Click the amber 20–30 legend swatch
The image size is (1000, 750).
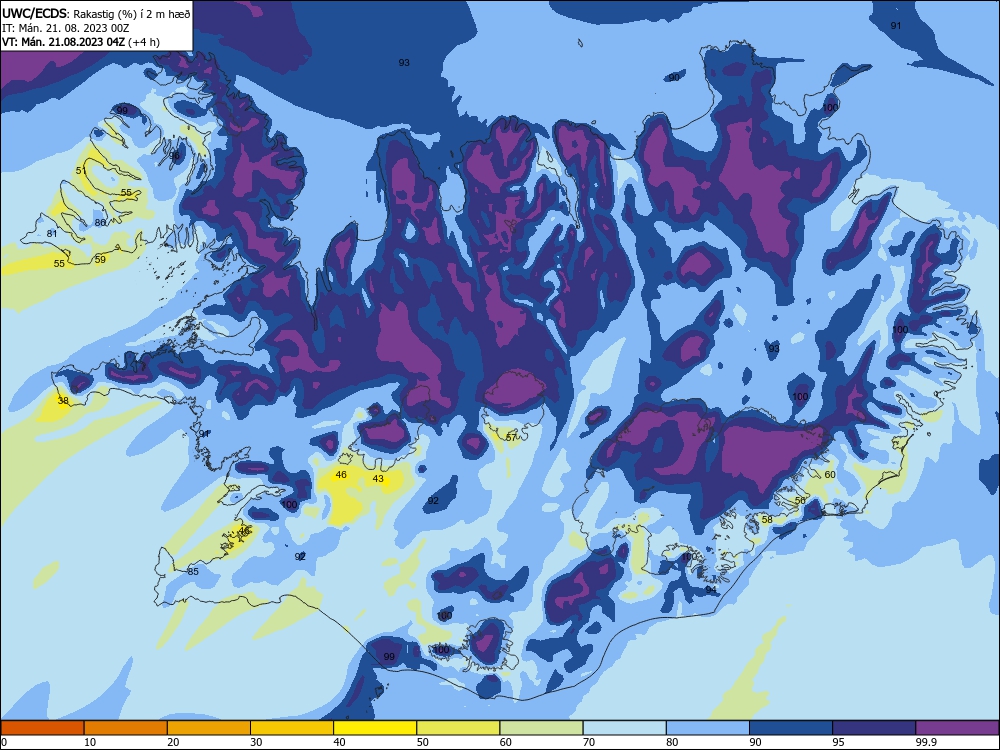(x=209, y=728)
